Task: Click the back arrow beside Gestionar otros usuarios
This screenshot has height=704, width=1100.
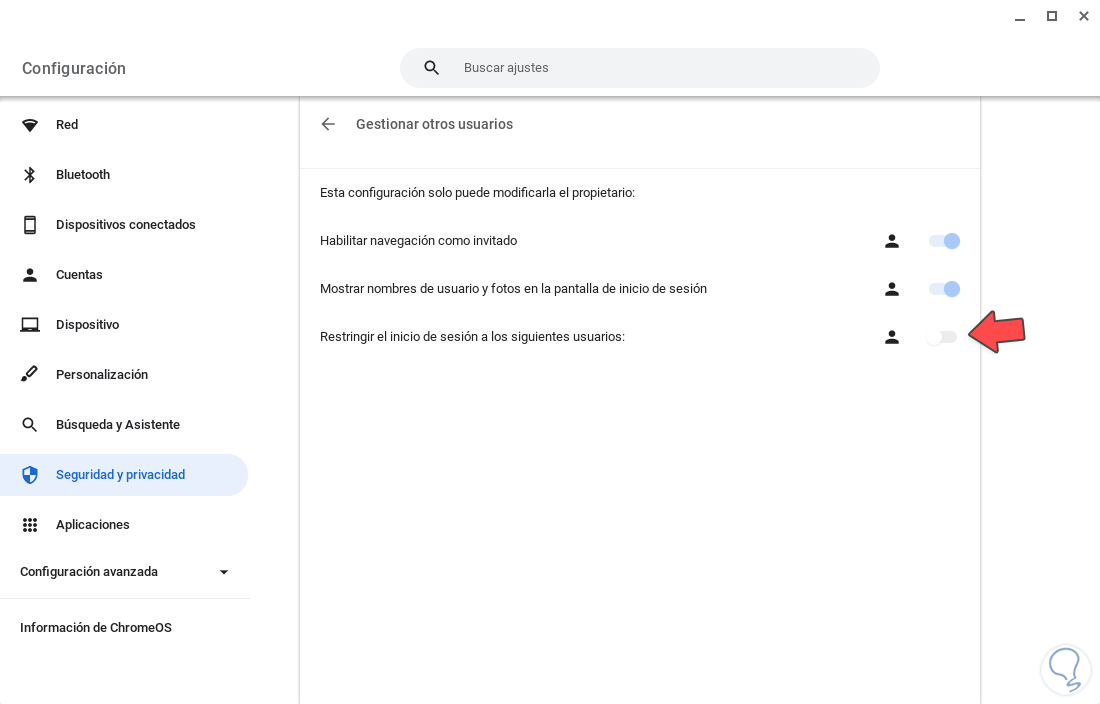Action: [328, 124]
